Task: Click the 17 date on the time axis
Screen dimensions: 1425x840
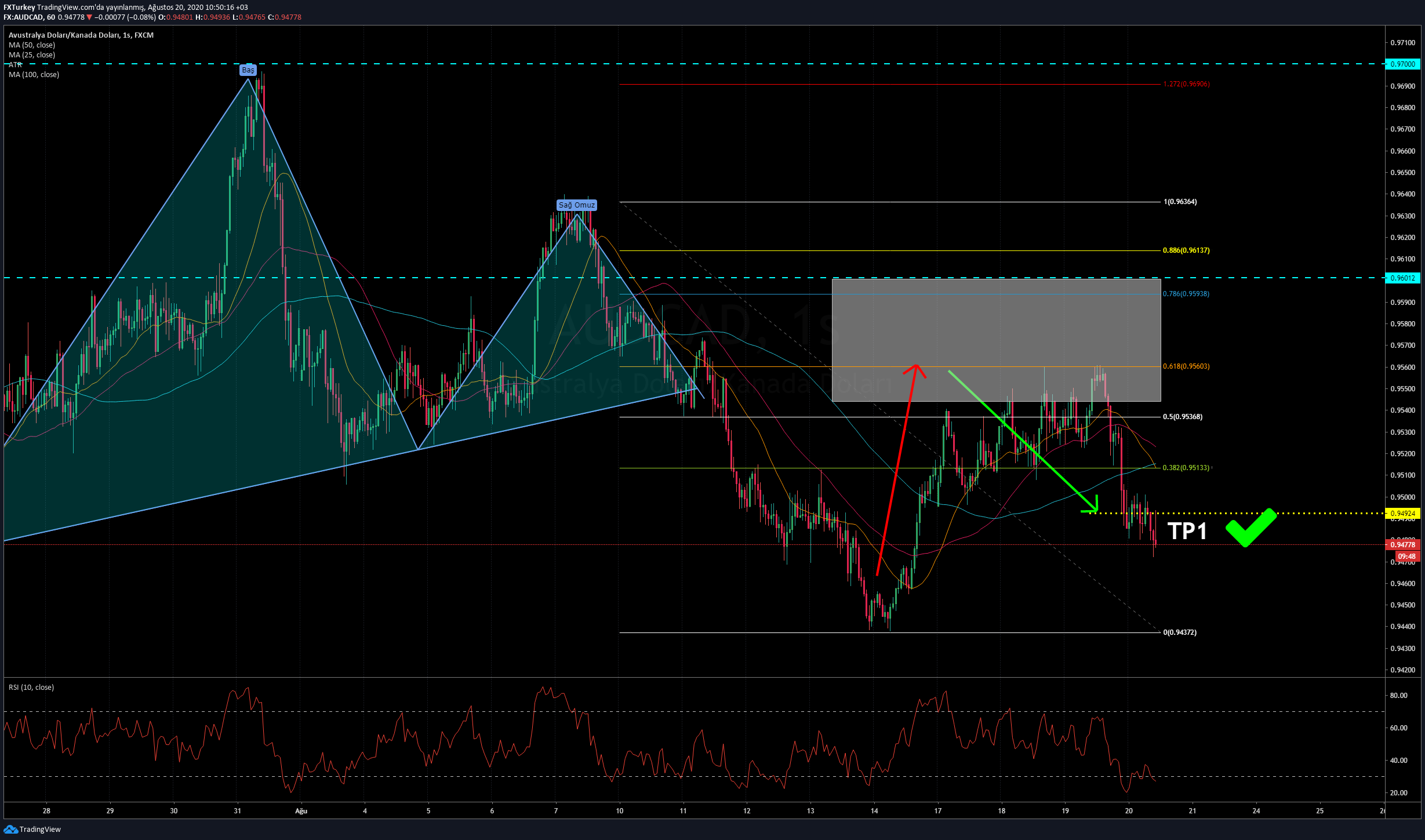Action: tap(937, 811)
